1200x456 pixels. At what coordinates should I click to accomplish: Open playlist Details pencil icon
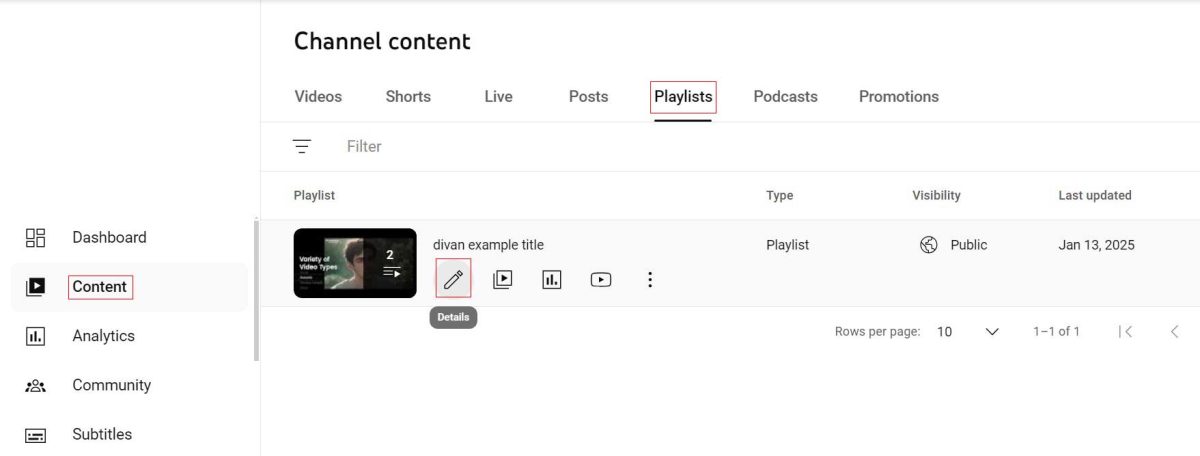(x=453, y=279)
